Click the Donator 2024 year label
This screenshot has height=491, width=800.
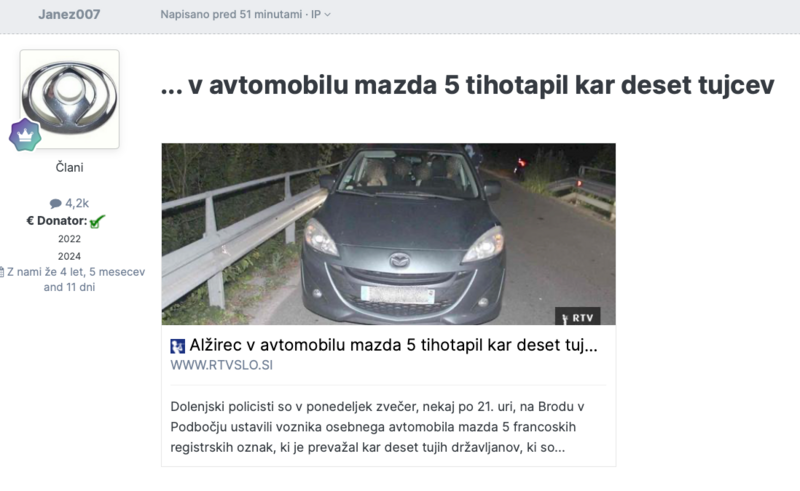pos(69,256)
